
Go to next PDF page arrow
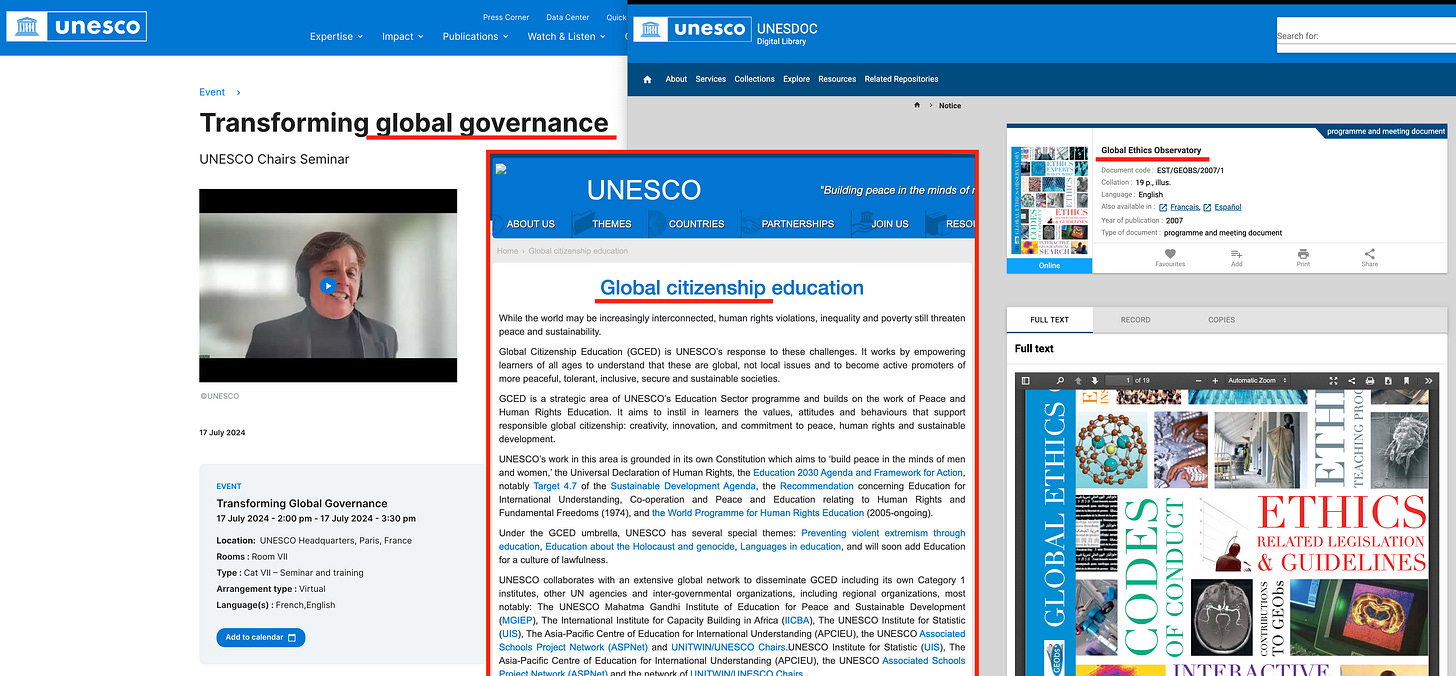[x=1095, y=381]
